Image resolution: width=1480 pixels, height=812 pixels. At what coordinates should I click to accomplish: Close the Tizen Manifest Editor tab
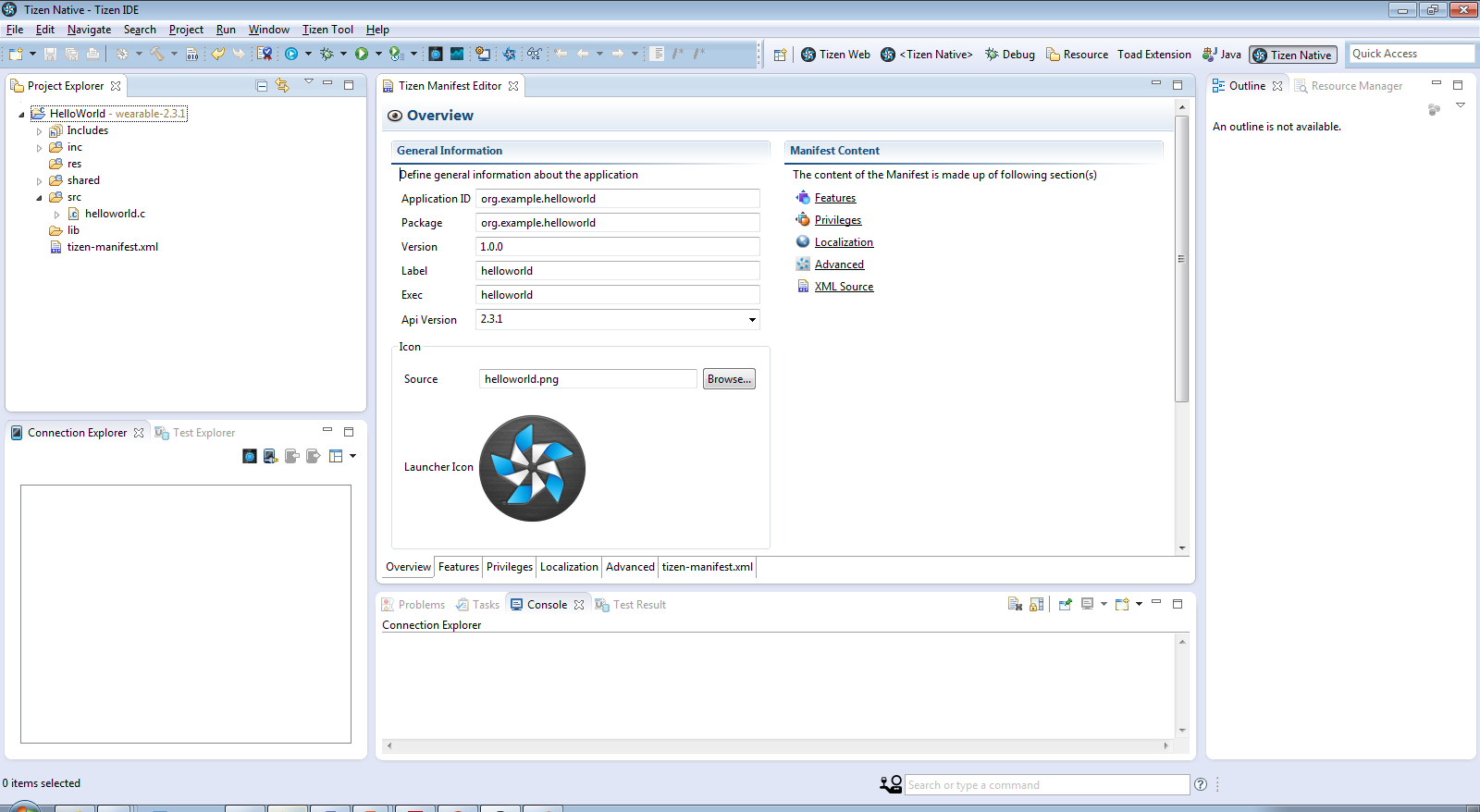513,86
